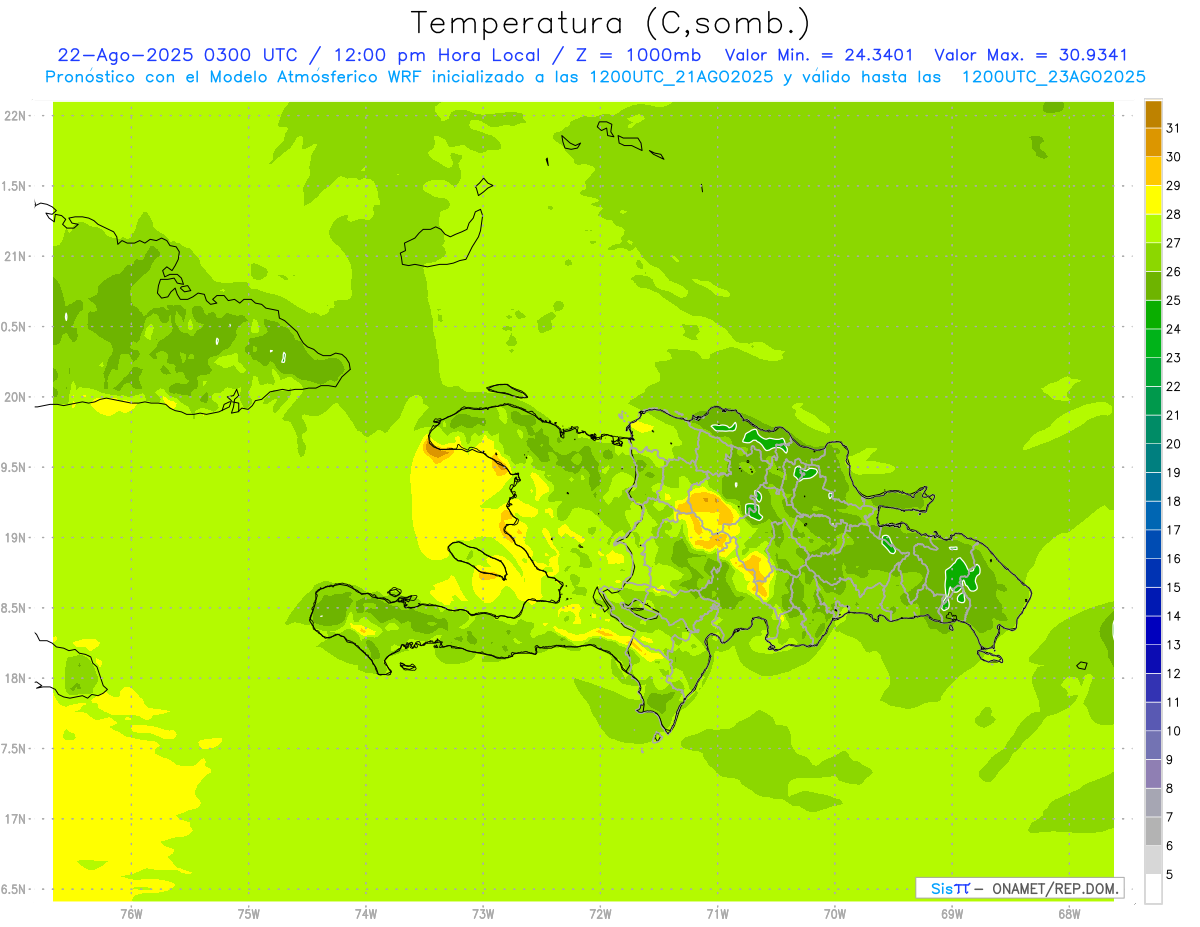Pick the blue legend swatch between 15 and 16

click(x=1153, y=573)
